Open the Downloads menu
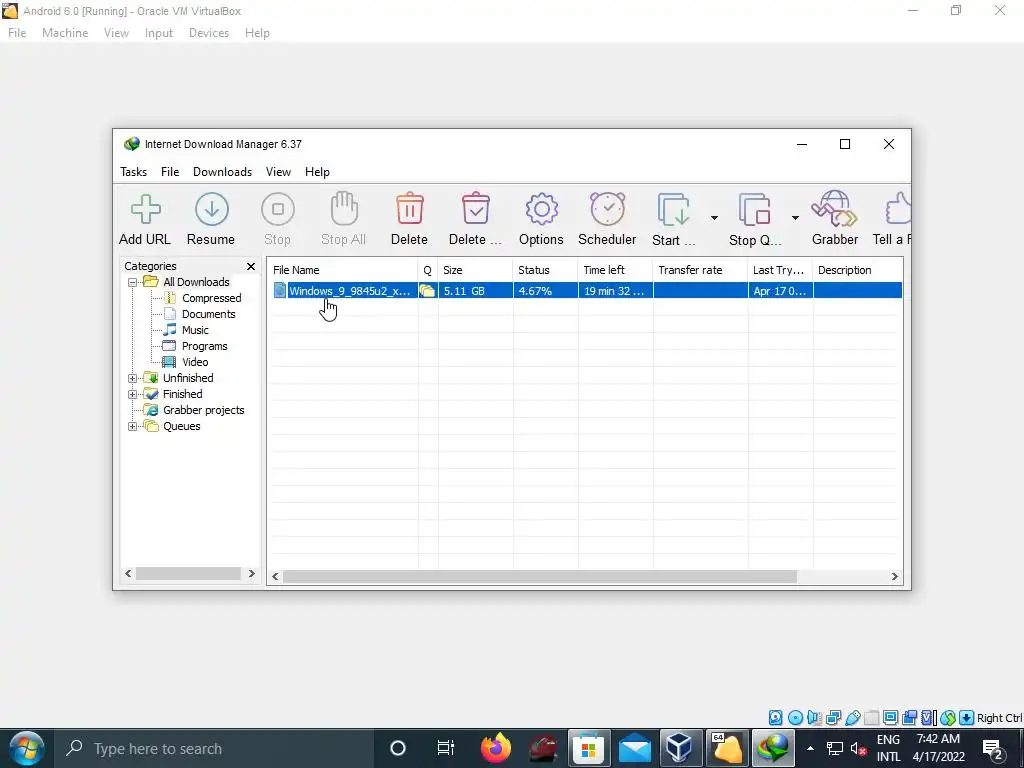This screenshot has height=768, width=1024. [222, 172]
